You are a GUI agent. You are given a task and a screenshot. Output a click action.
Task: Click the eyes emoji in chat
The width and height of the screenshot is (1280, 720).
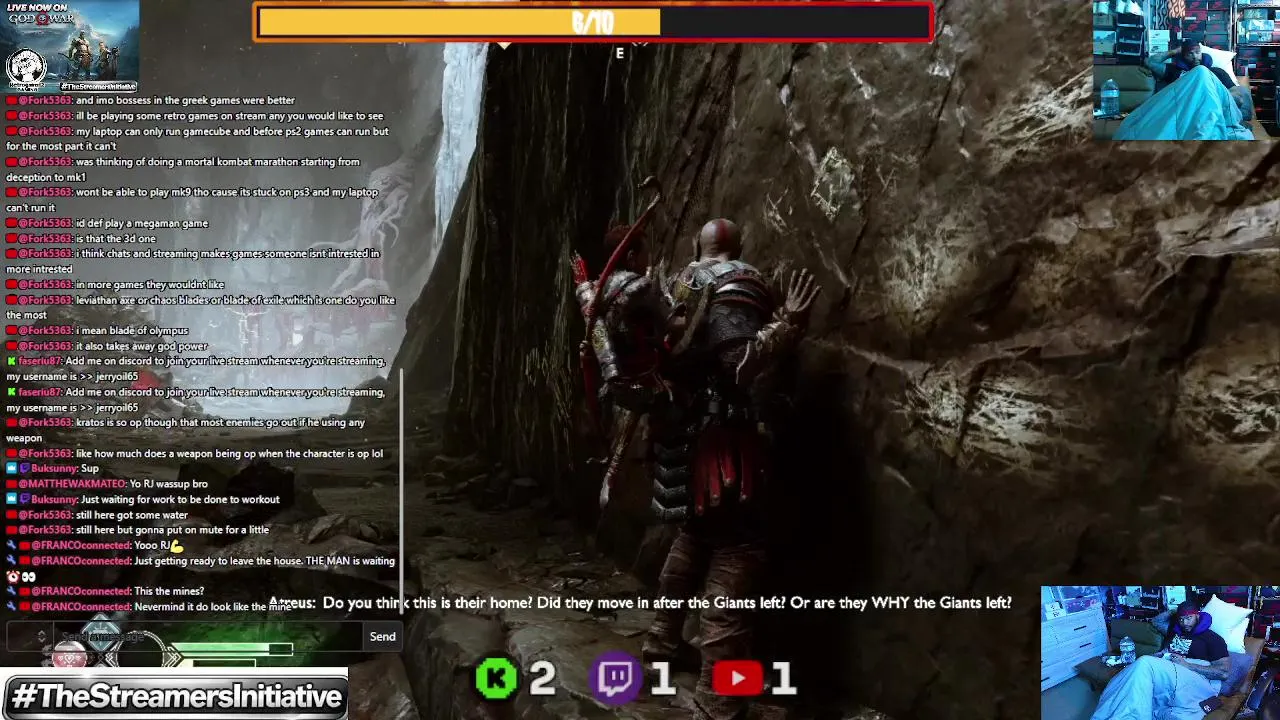[28, 576]
